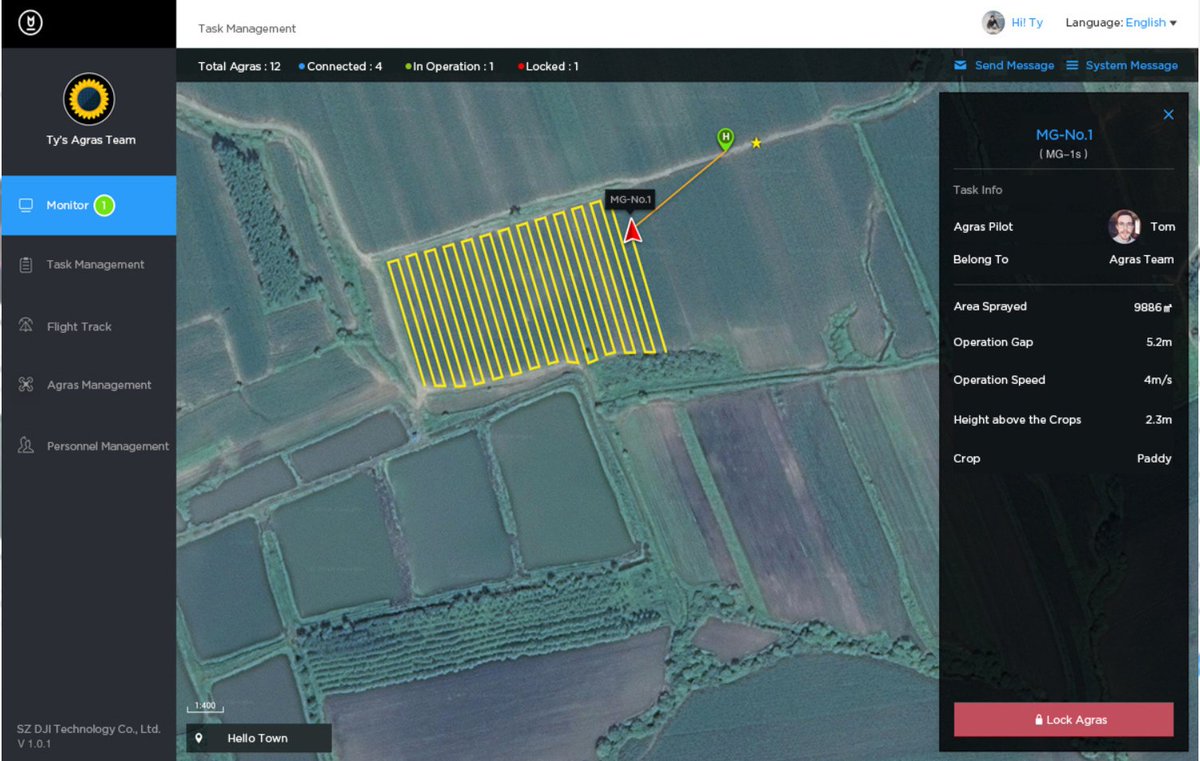Open Personnel Management section
This screenshot has width=1200, height=761.
tap(89, 446)
